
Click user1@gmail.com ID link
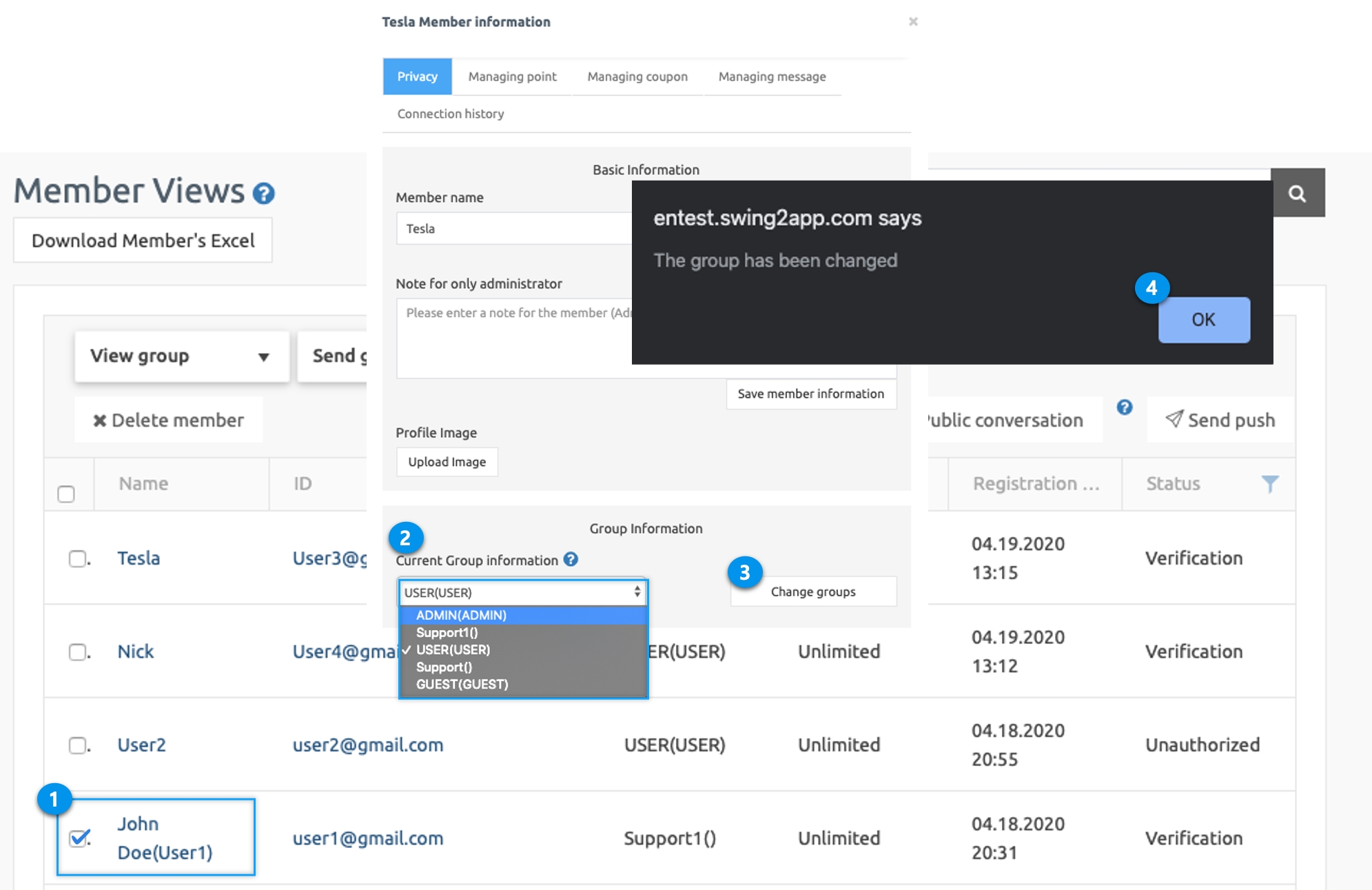[368, 838]
